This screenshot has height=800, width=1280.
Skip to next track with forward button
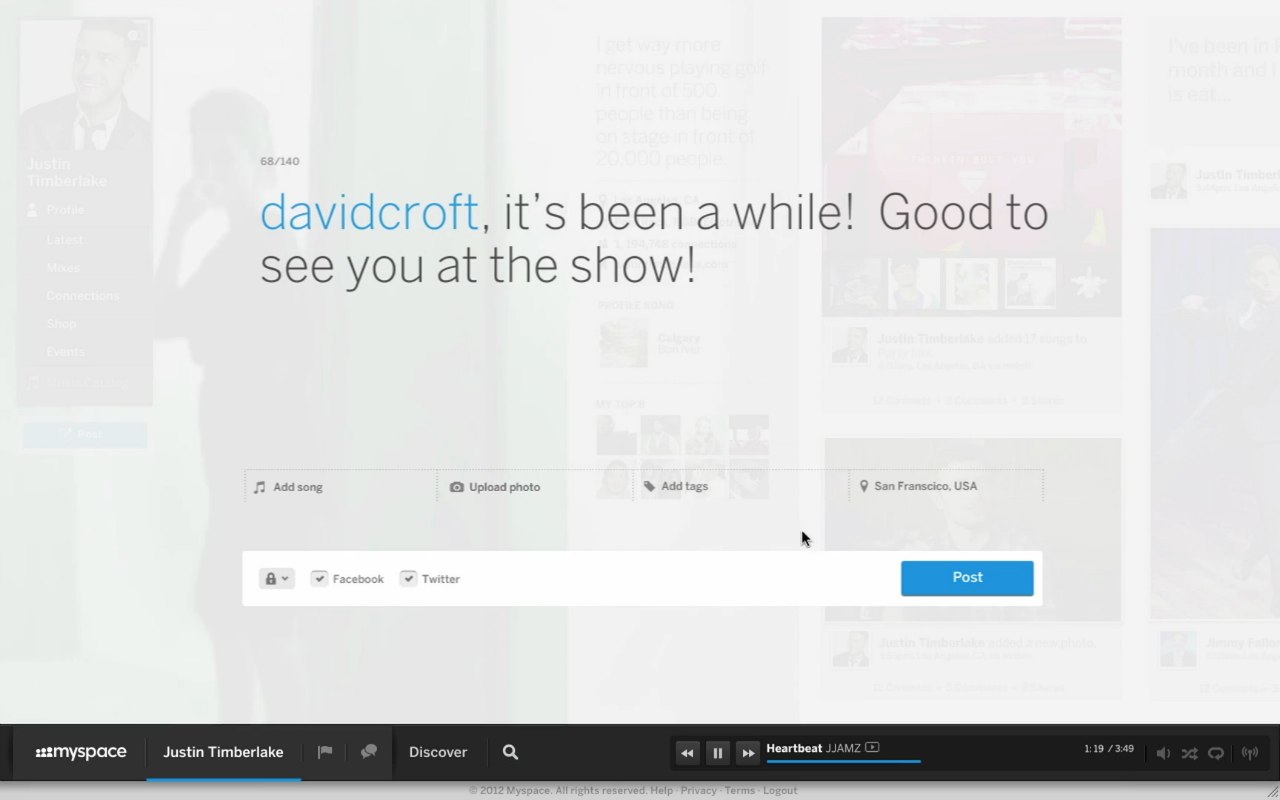click(748, 753)
